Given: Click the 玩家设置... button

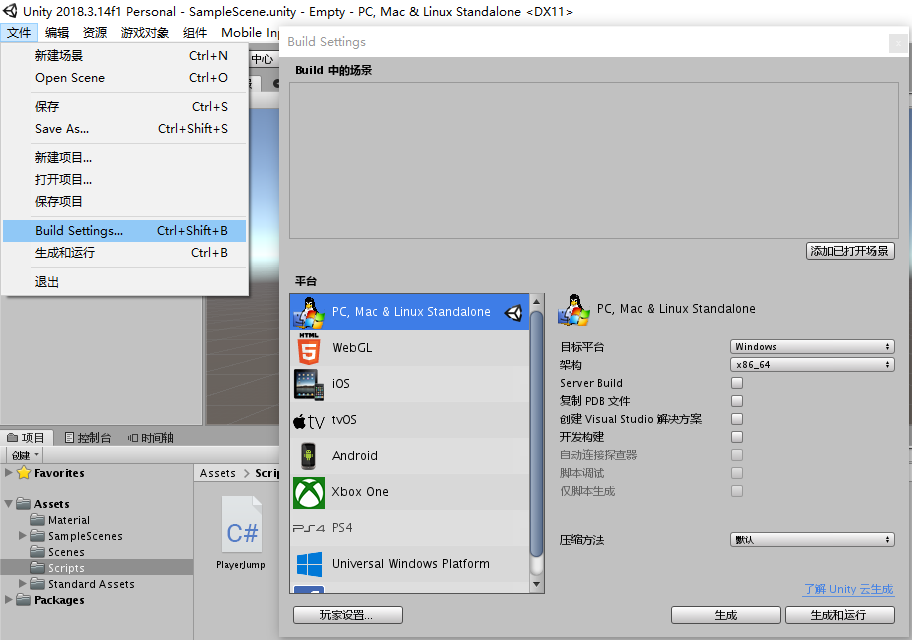Looking at the screenshot, I should [x=347, y=615].
